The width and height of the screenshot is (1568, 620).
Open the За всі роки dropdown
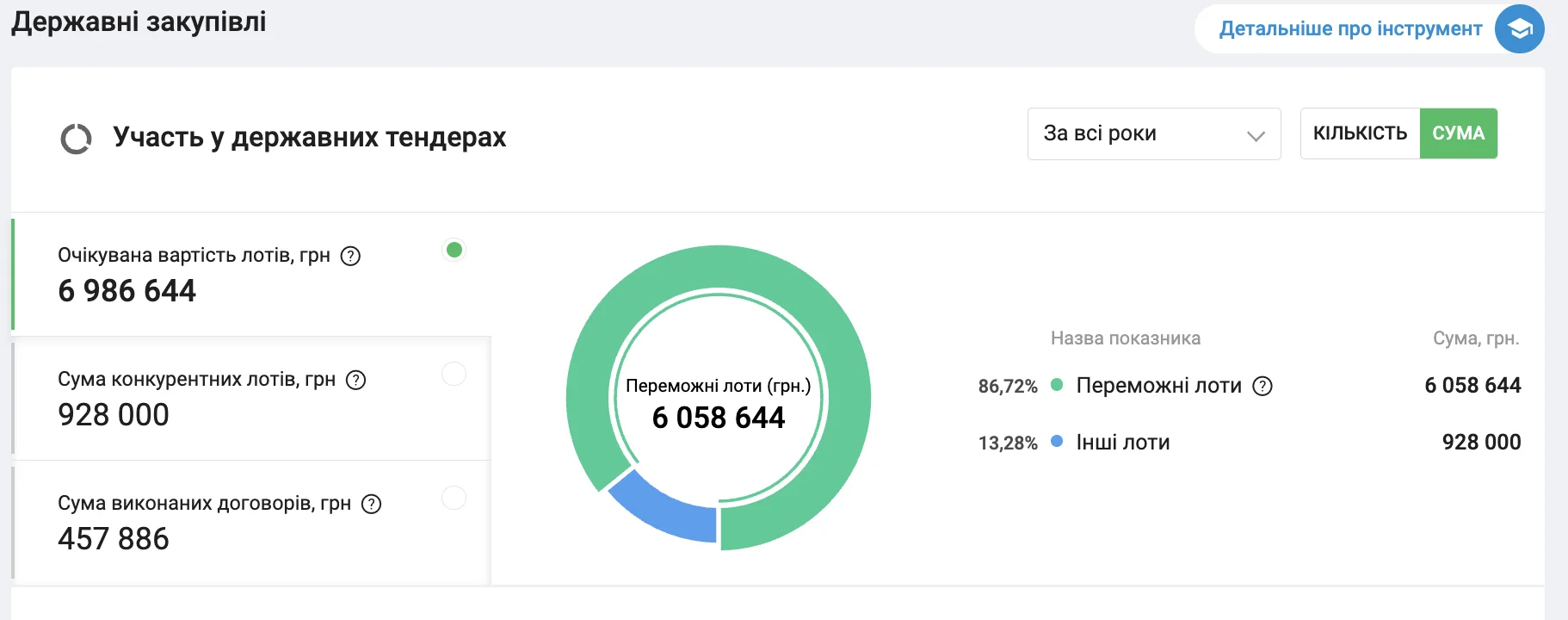pyautogui.click(x=1153, y=133)
